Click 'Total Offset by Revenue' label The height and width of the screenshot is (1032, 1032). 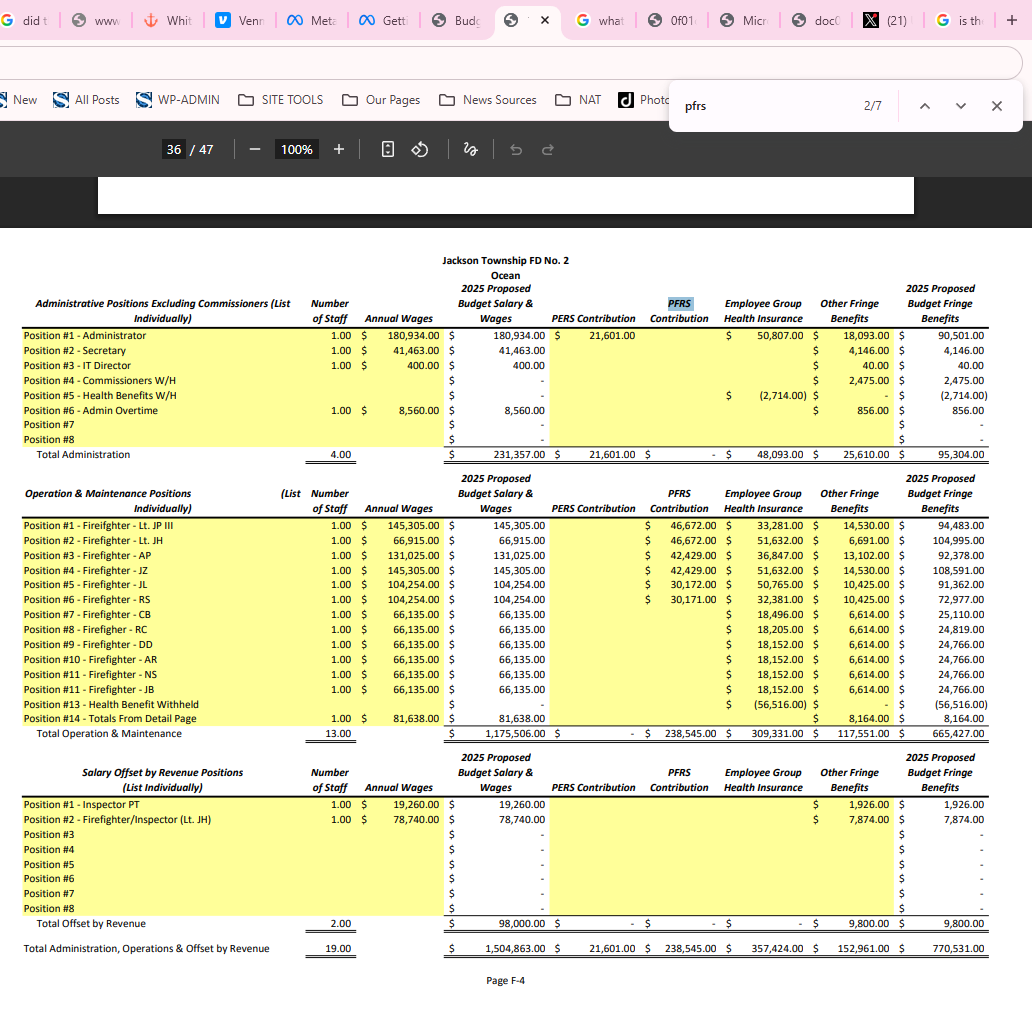pyautogui.click(x=91, y=924)
